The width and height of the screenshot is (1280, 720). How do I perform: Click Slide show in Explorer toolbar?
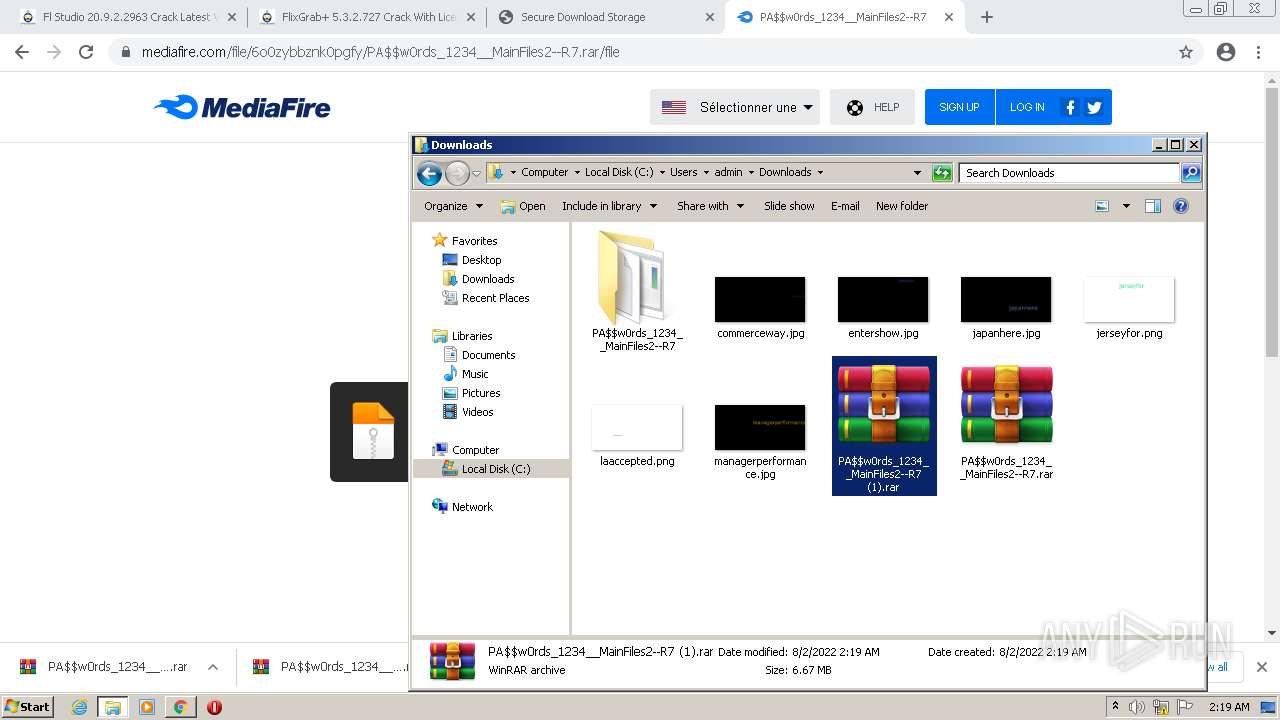point(789,206)
